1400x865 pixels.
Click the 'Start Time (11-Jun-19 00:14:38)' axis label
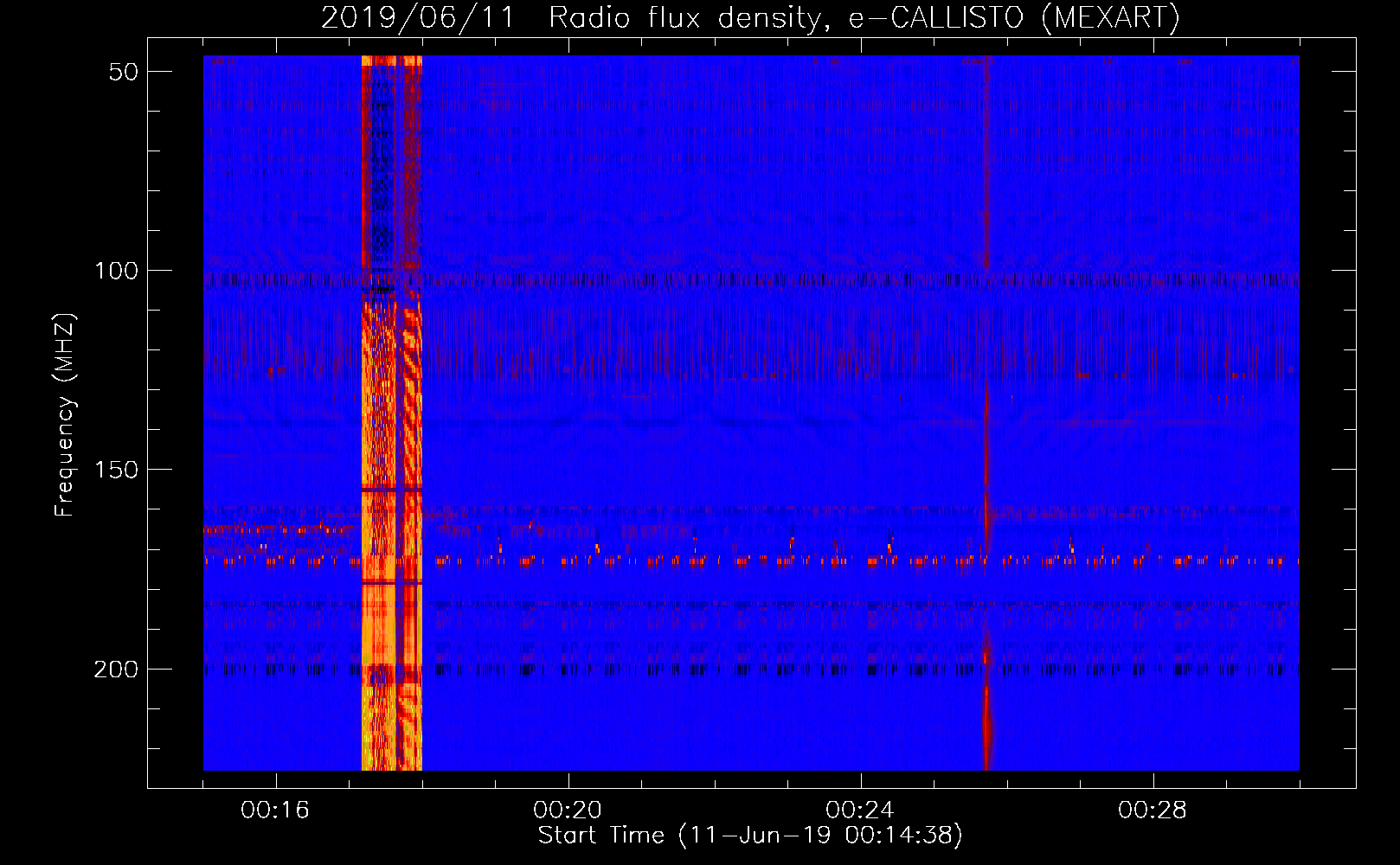tap(750, 836)
